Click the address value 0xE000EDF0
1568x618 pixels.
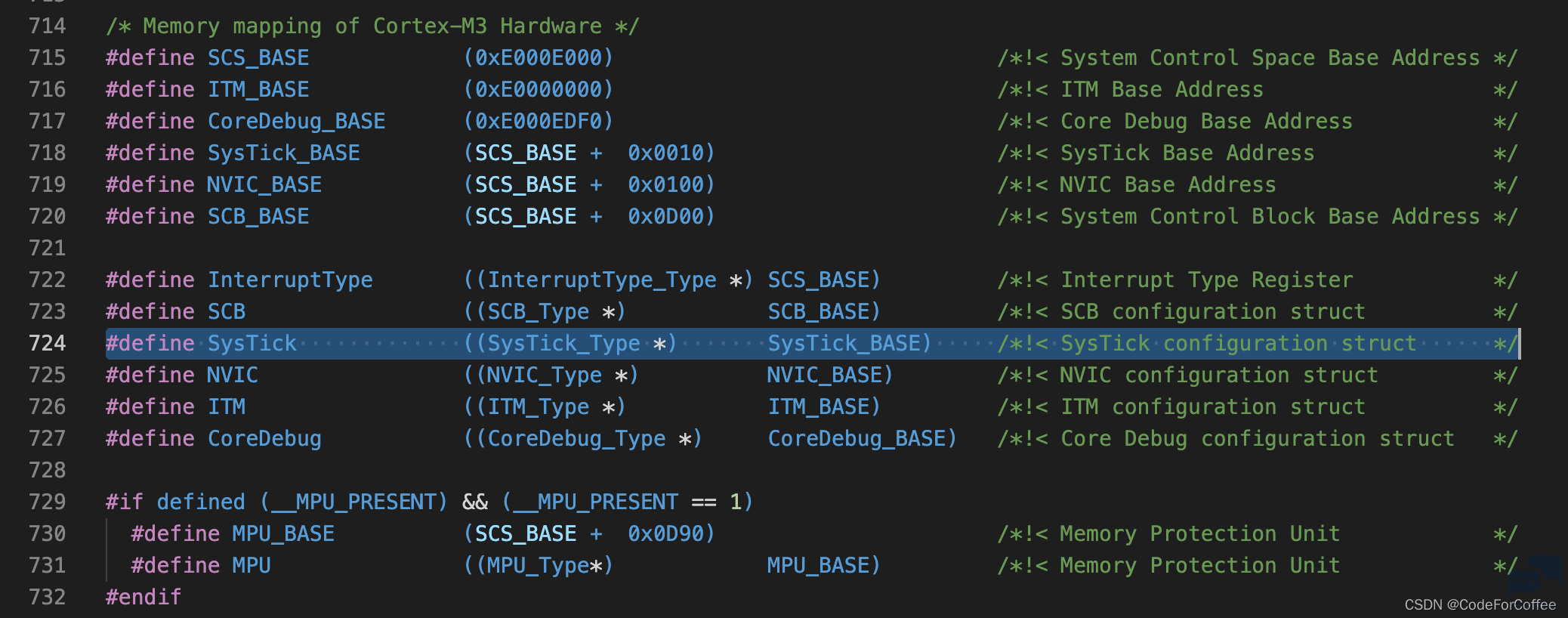(x=539, y=122)
